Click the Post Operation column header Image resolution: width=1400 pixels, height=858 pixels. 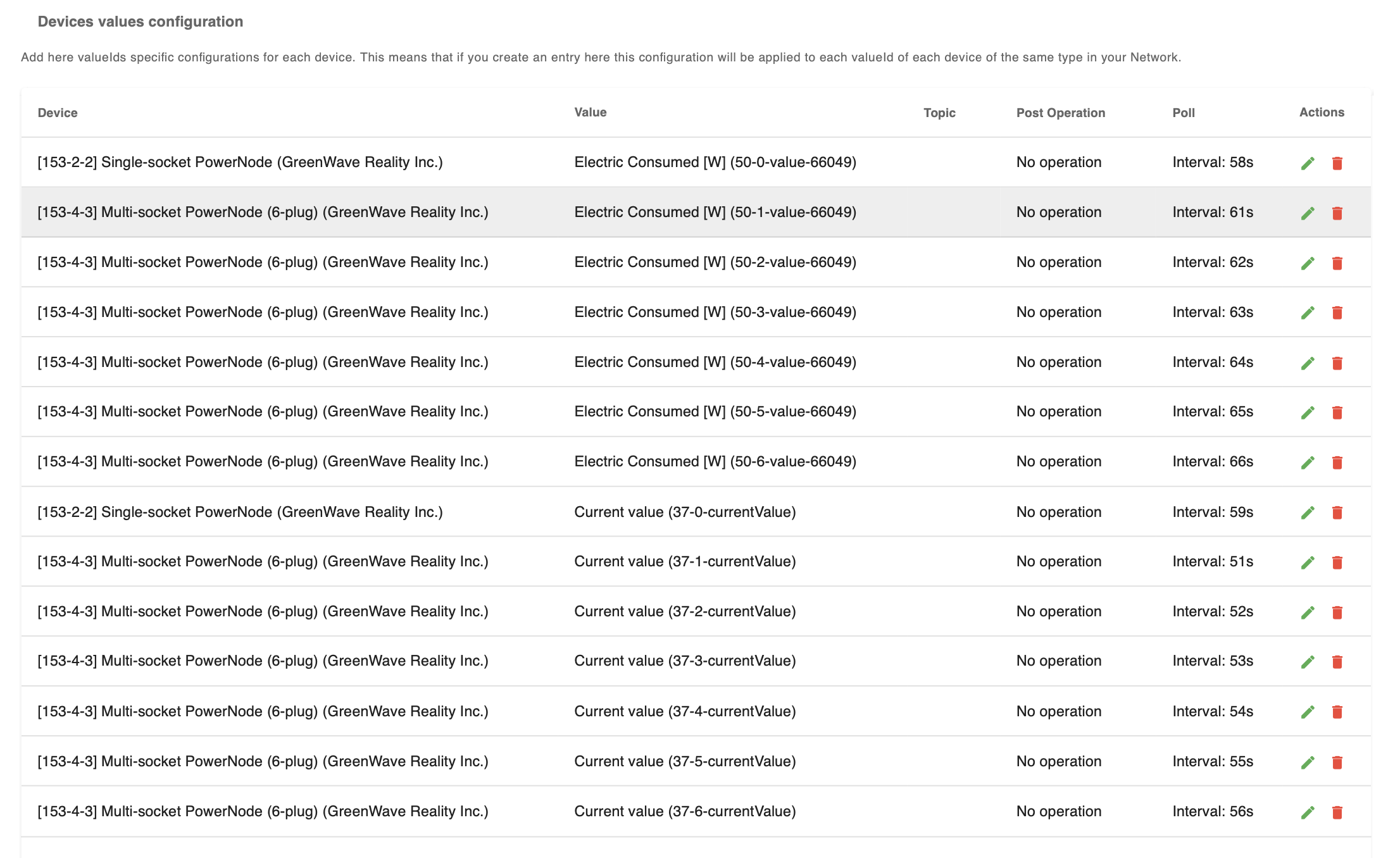pos(1060,113)
